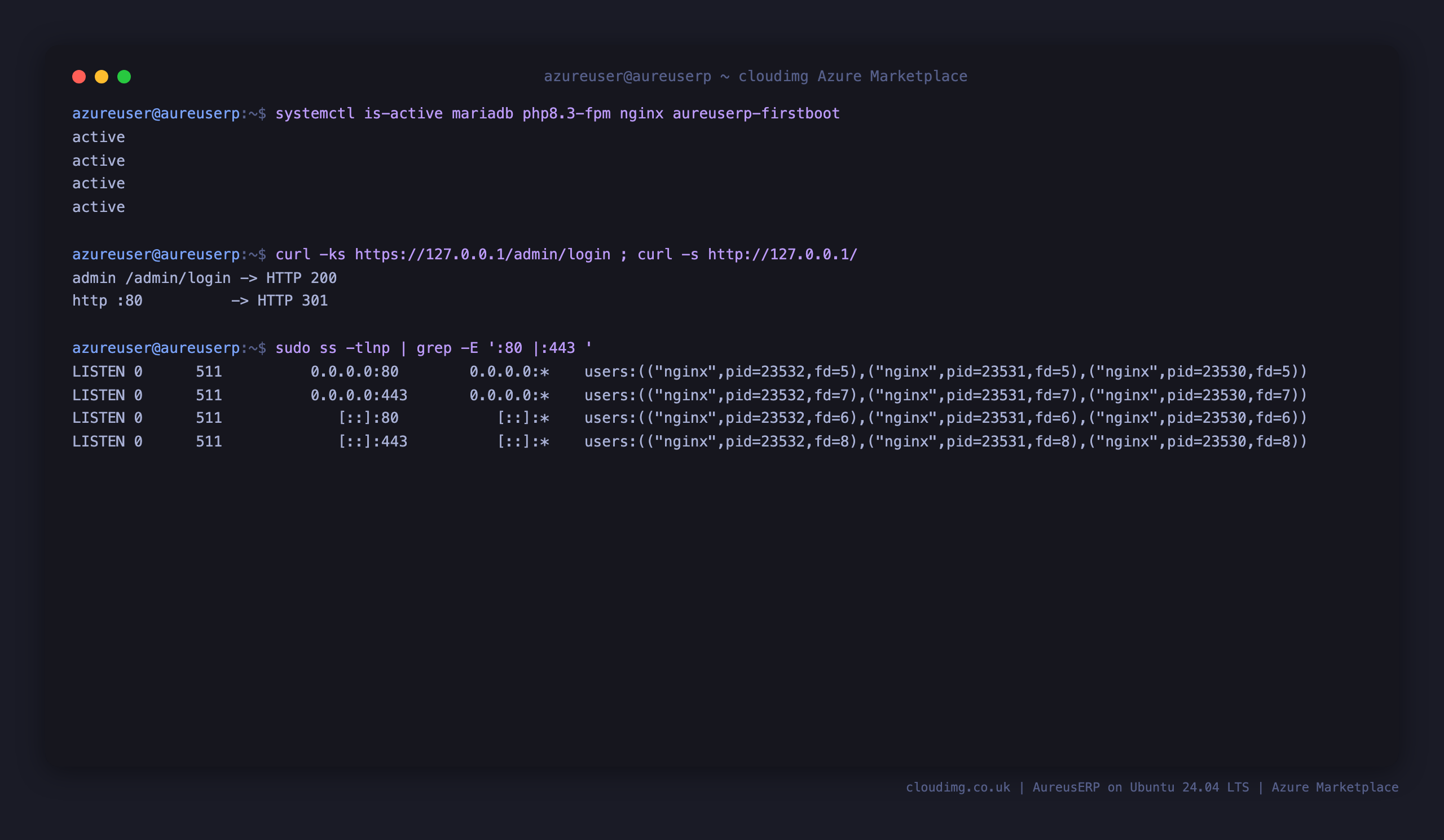Click the '0.0.0.0:443' local address
Screen dimensions: 1444x840
(359, 395)
